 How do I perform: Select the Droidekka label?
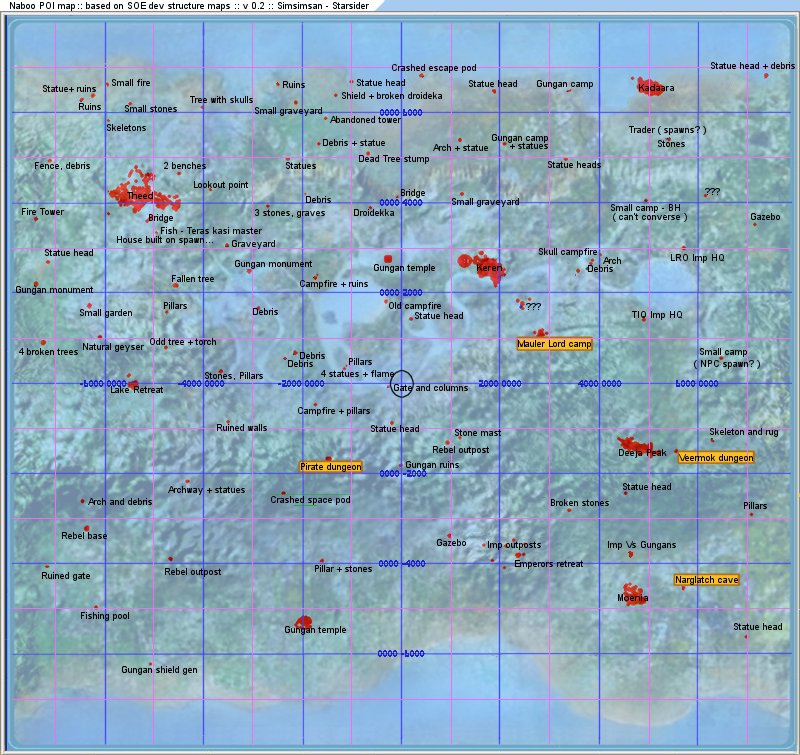click(373, 213)
